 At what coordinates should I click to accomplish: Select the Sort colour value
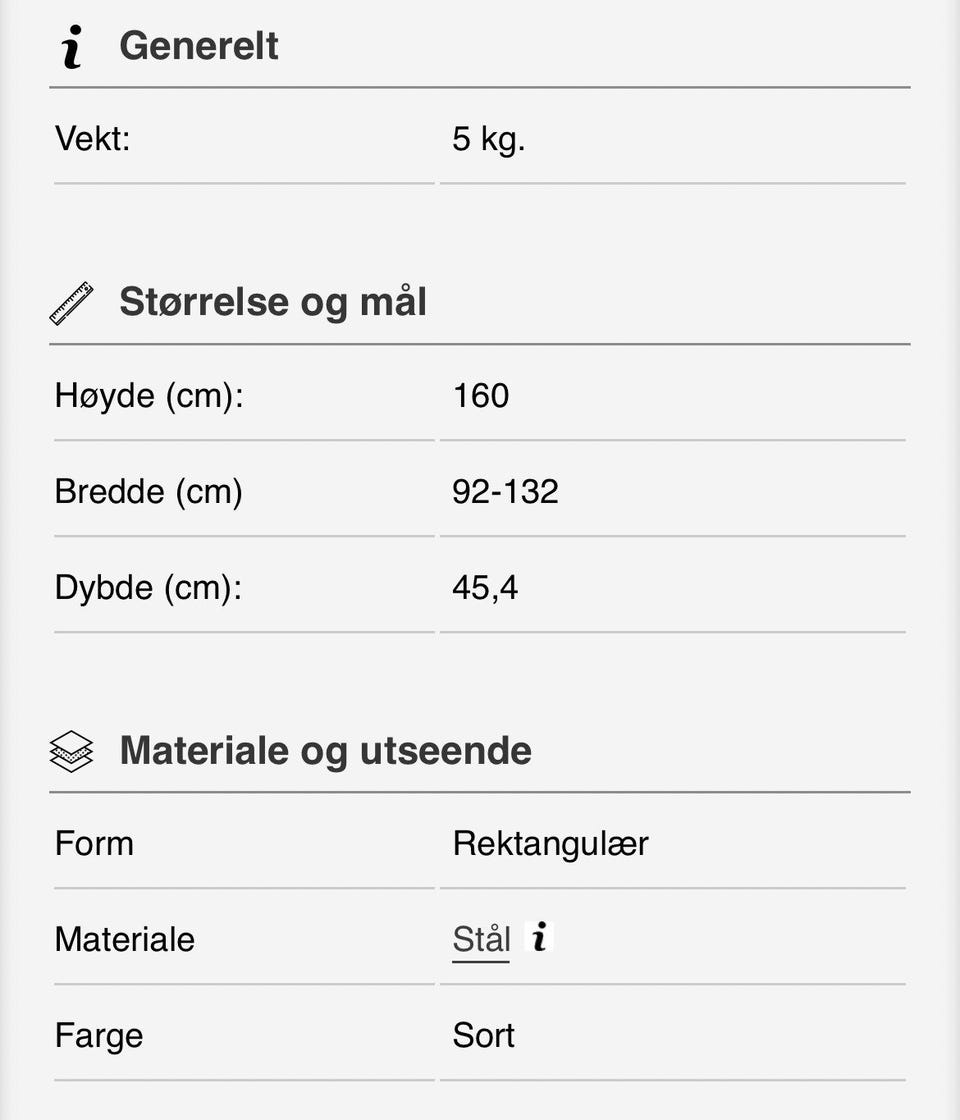483,1036
